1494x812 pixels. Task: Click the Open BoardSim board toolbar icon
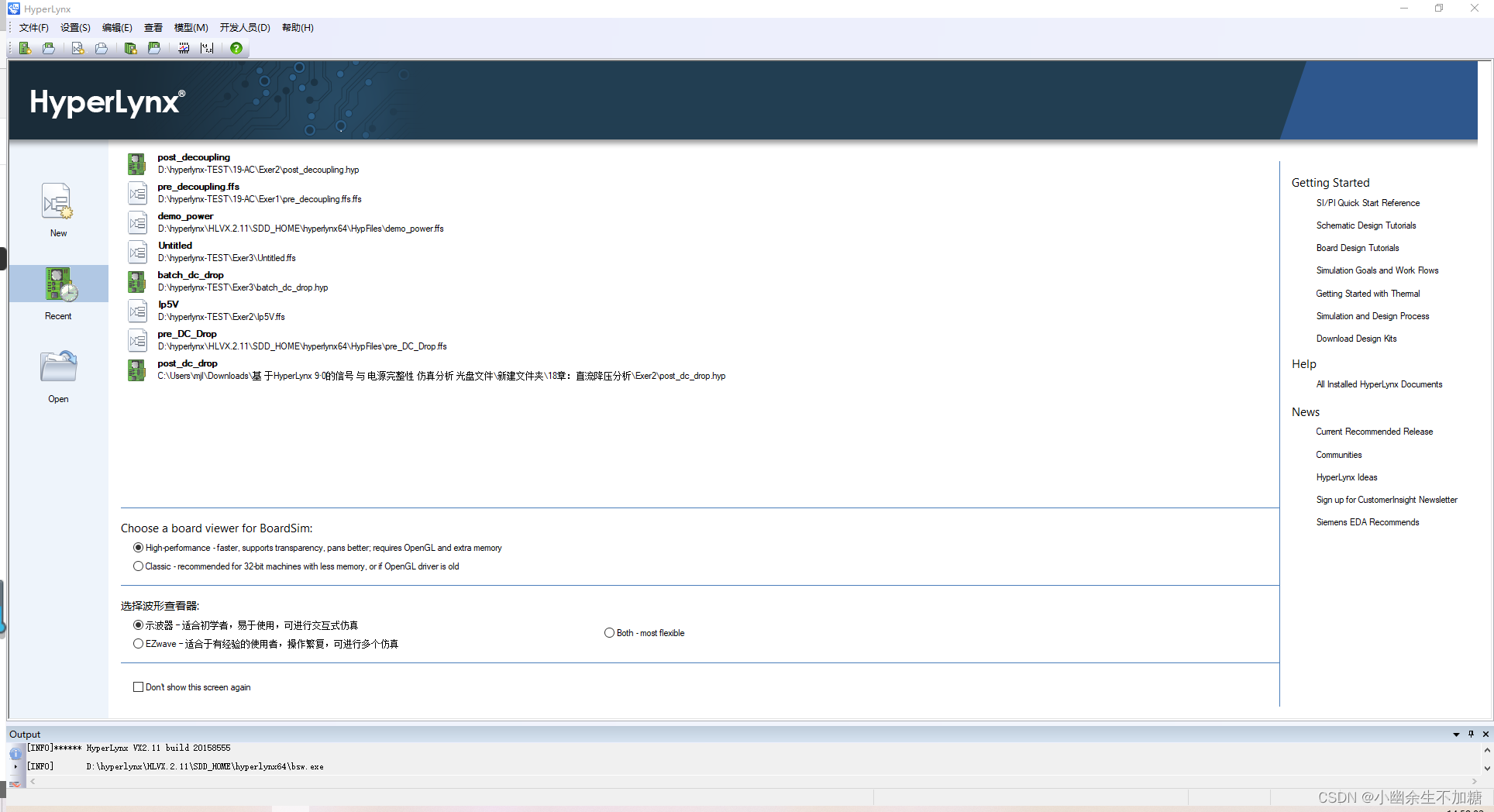49,48
